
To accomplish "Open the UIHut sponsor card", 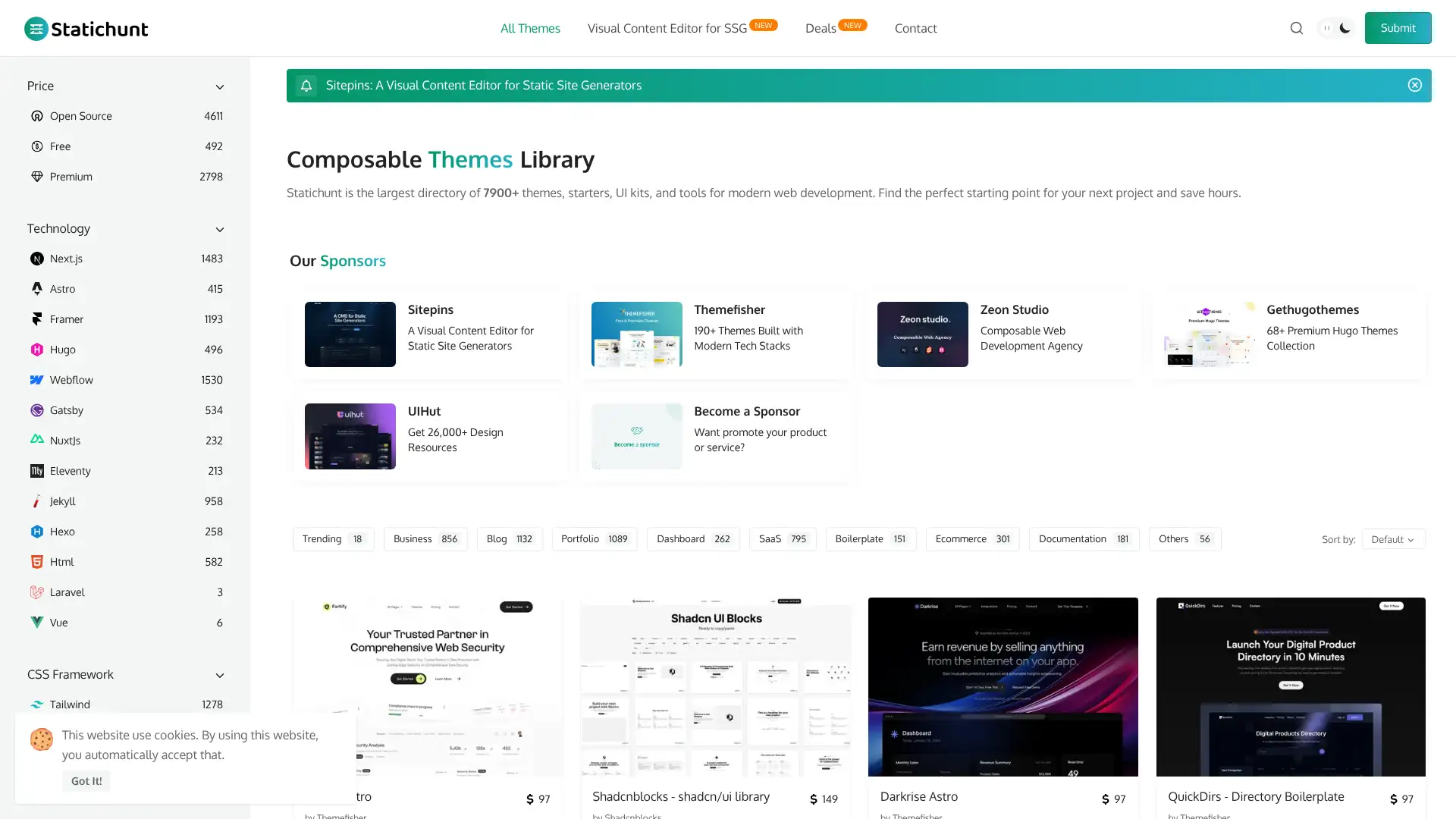I will (x=430, y=436).
